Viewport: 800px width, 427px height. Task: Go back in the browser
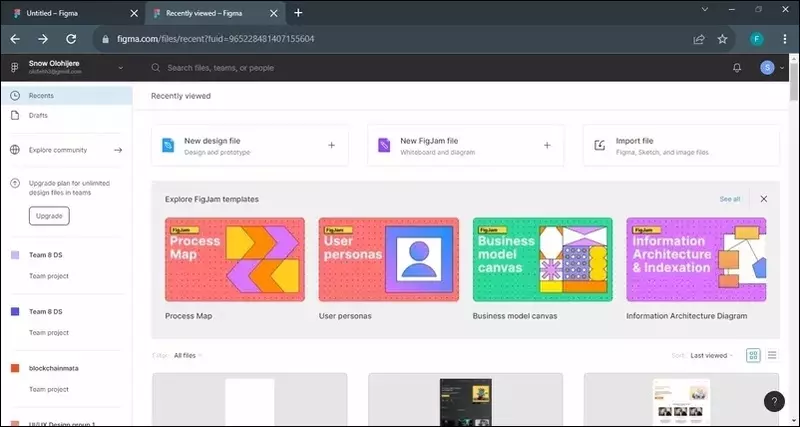pyautogui.click(x=15, y=39)
